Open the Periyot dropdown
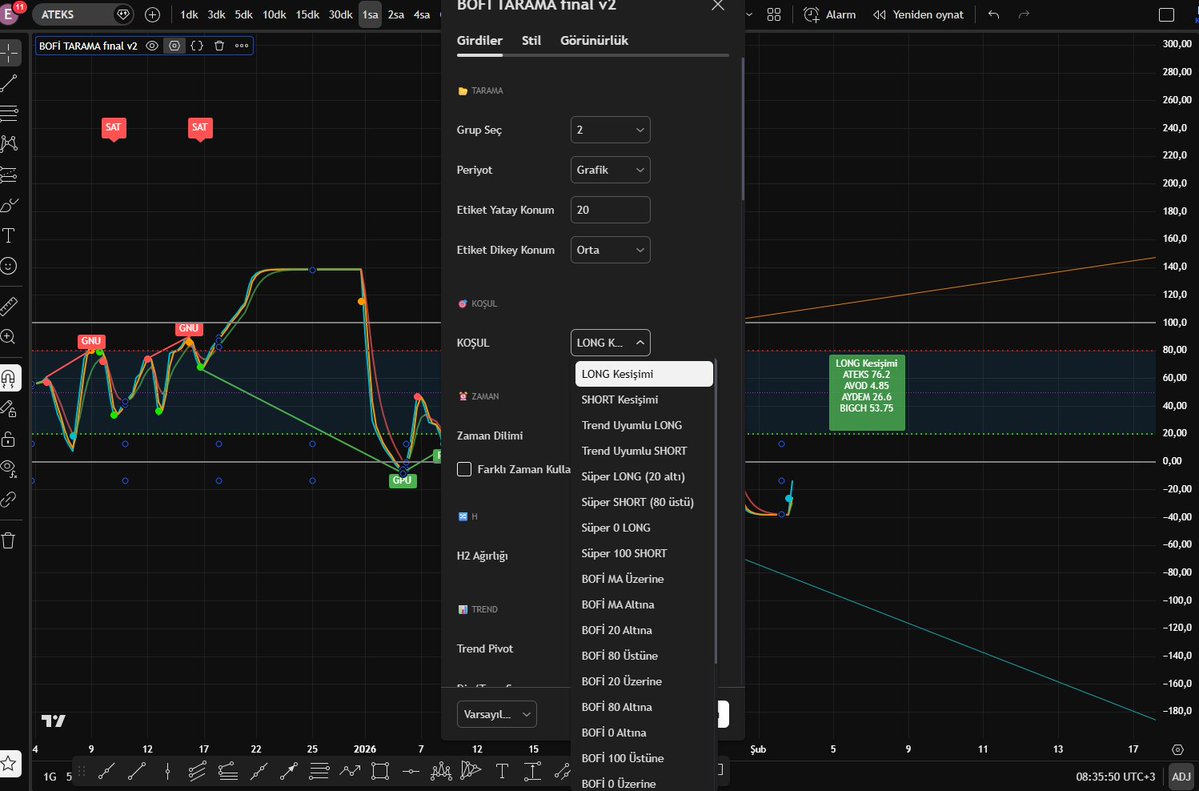This screenshot has width=1199, height=791. (x=610, y=170)
